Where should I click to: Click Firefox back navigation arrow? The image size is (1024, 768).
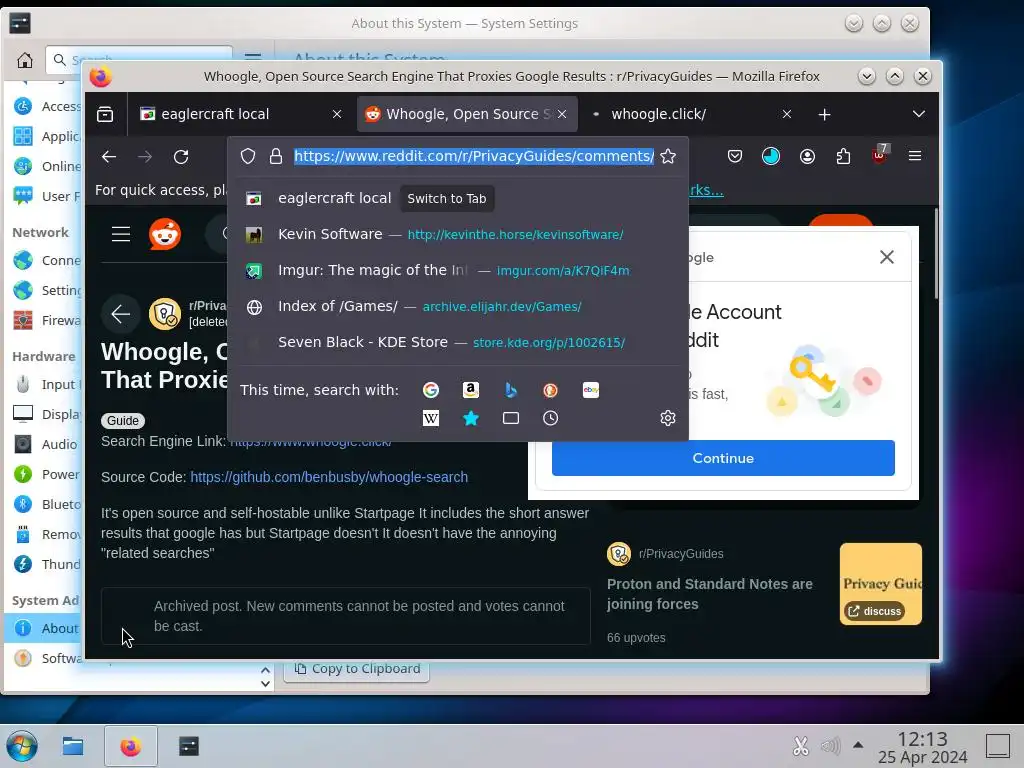point(109,157)
